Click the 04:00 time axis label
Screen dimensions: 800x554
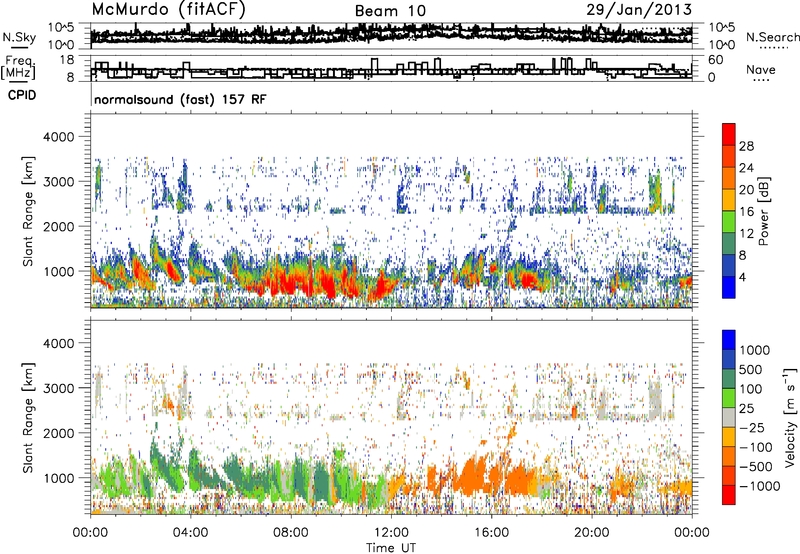pyautogui.click(x=190, y=533)
